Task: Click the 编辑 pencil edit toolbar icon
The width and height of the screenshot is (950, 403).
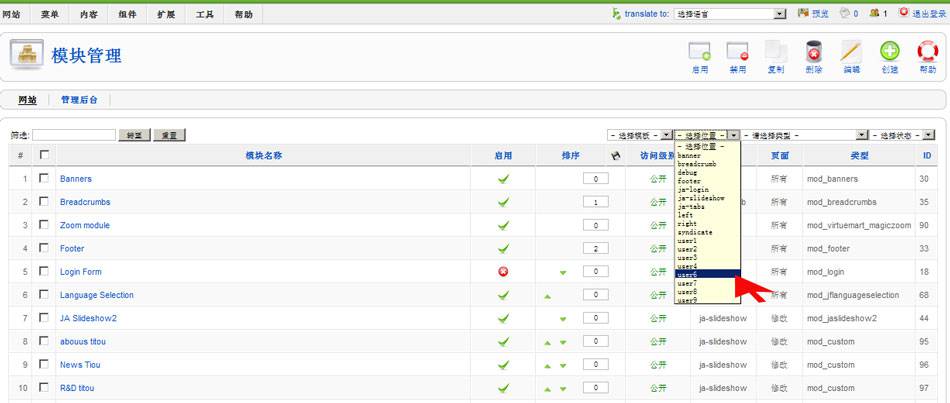Action: (x=851, y=52)
